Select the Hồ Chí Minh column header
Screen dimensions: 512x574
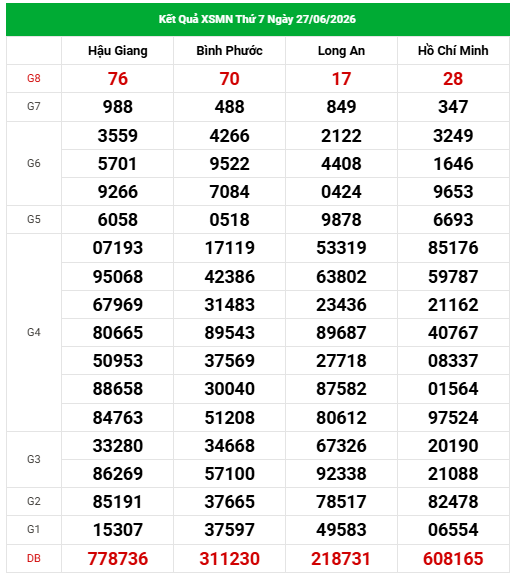(x=453, y=51)
